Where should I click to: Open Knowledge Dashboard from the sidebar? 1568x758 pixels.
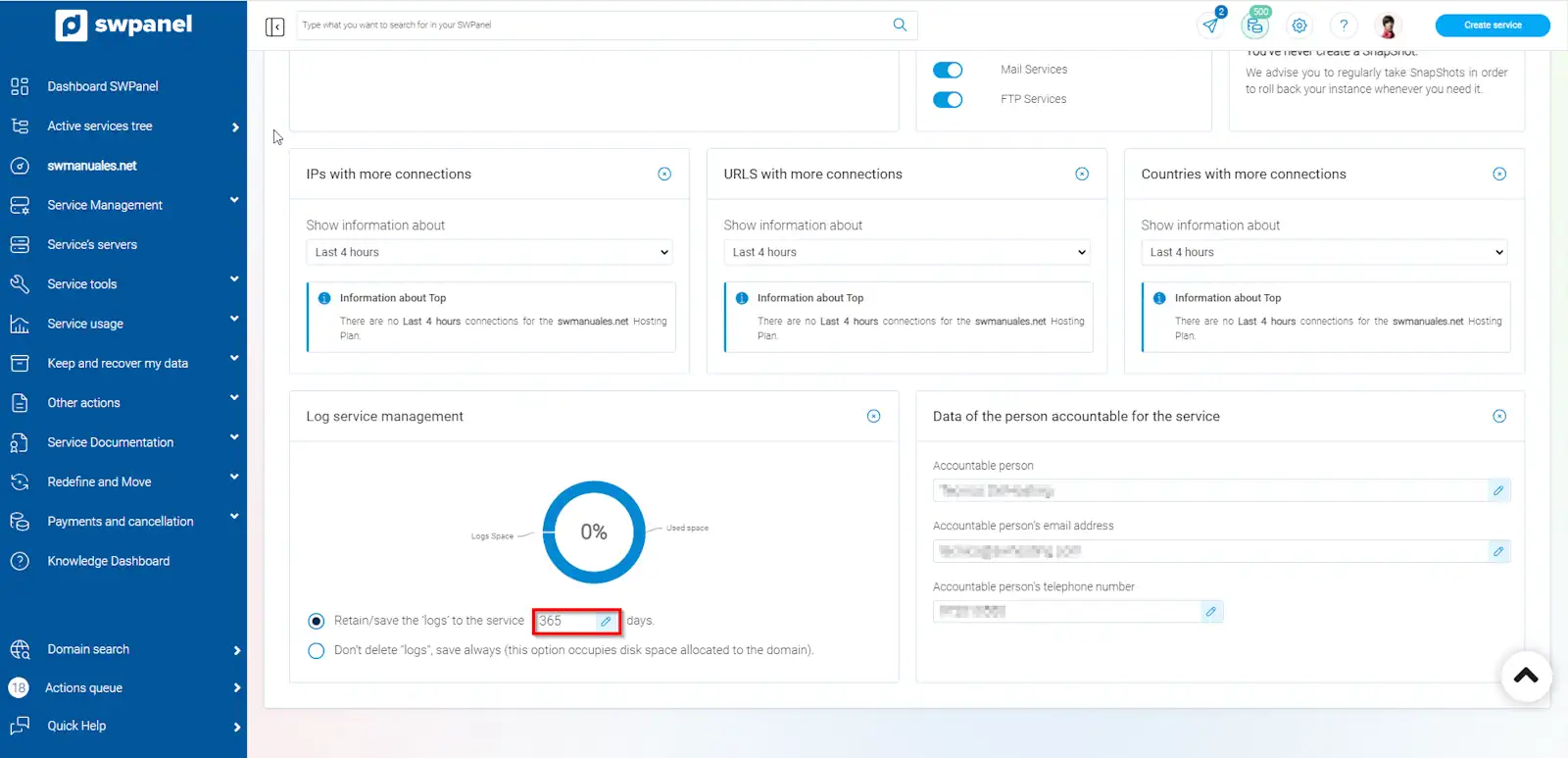point(108,561)
